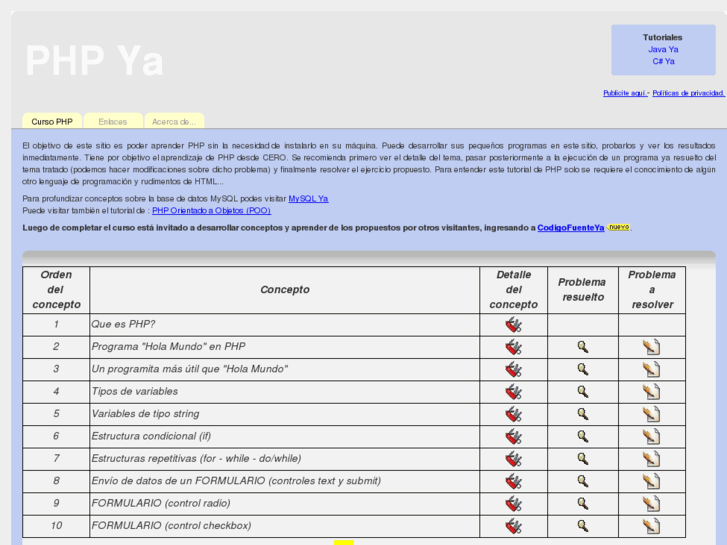Viewport: 727px width, 545px height.
Task: Open problem-to-solve pencil icon for Variables de tipo string
Action: [x=651, y=414]
